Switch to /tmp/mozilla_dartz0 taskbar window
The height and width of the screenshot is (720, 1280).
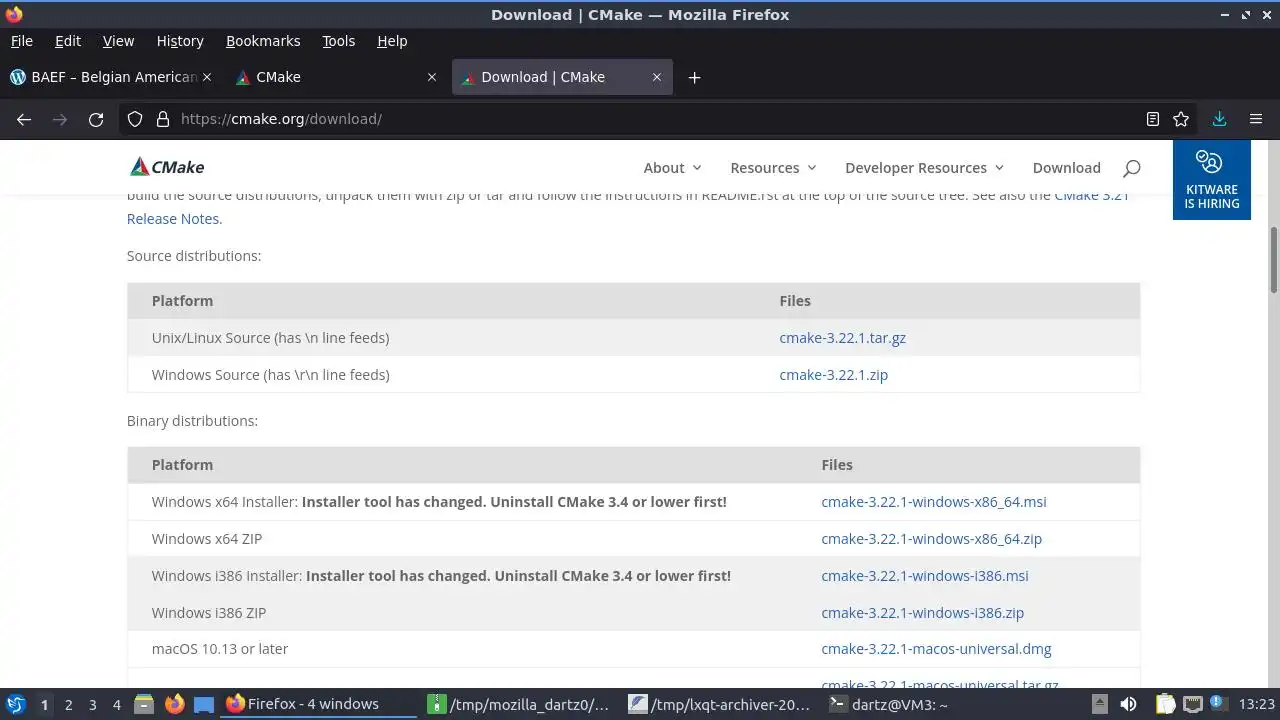click(x=520, y=704)
